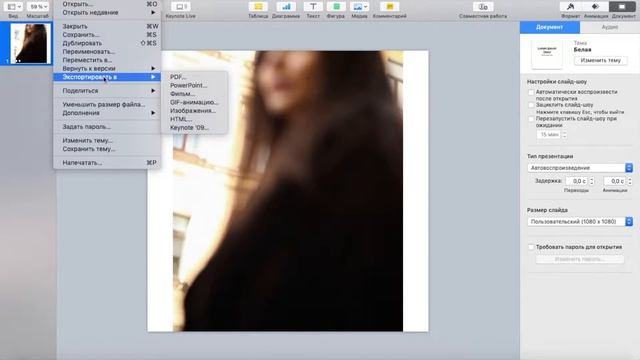Choose Напечатать... menu item
Image resolution: width=640 pixels, height=360 pixels.
(107, 162)
